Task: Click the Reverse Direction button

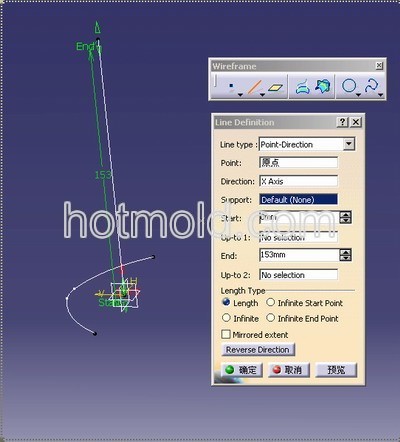Action: point(258,350)
